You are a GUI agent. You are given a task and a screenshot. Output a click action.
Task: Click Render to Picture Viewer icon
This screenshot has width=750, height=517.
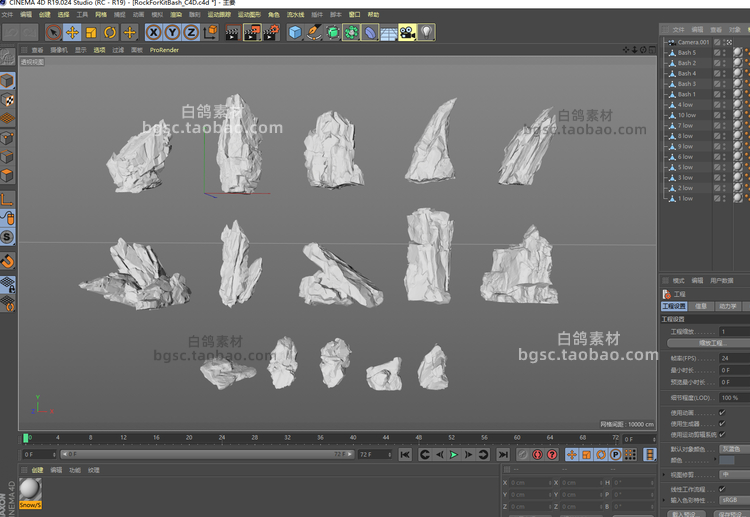(x=252, y=33)
